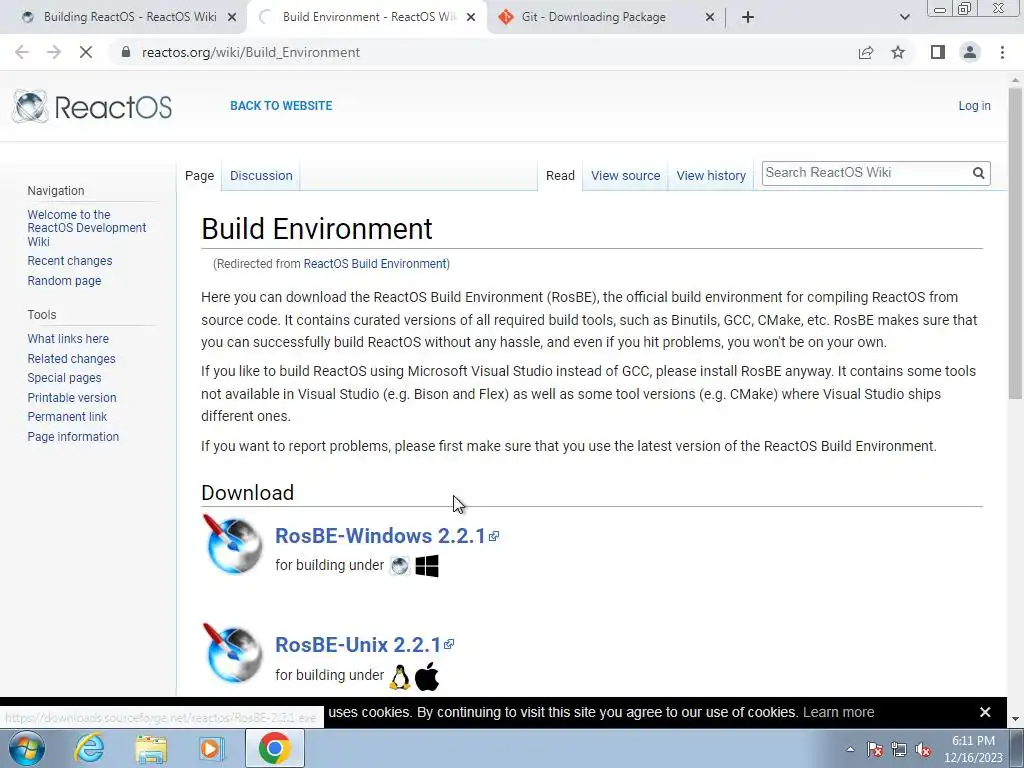1024x768 pixels.
Task: Click the ReactOS logo
Action: [x=92, y=106]
